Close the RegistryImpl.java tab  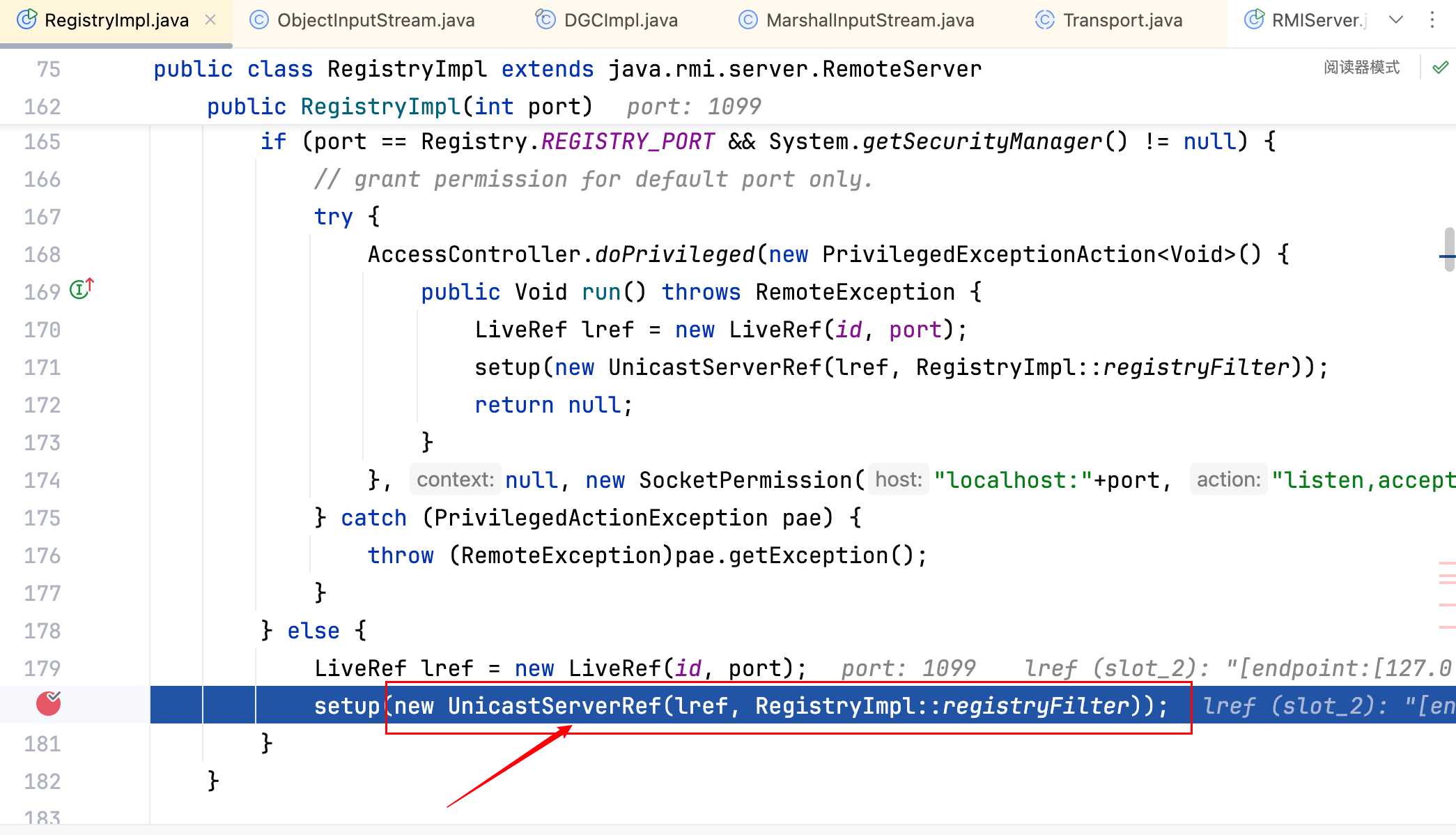coord(210,20)
